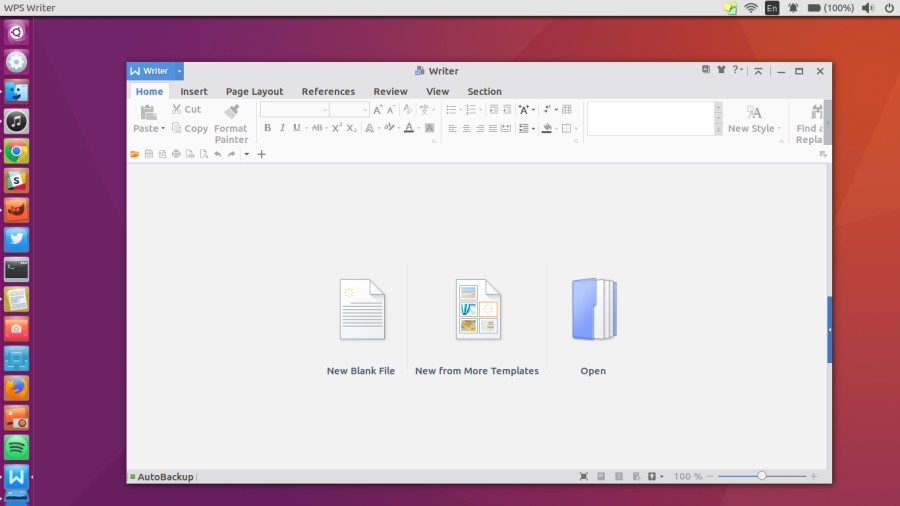
Task: Switch to the Insert tab
Action: tap(193, 91)
